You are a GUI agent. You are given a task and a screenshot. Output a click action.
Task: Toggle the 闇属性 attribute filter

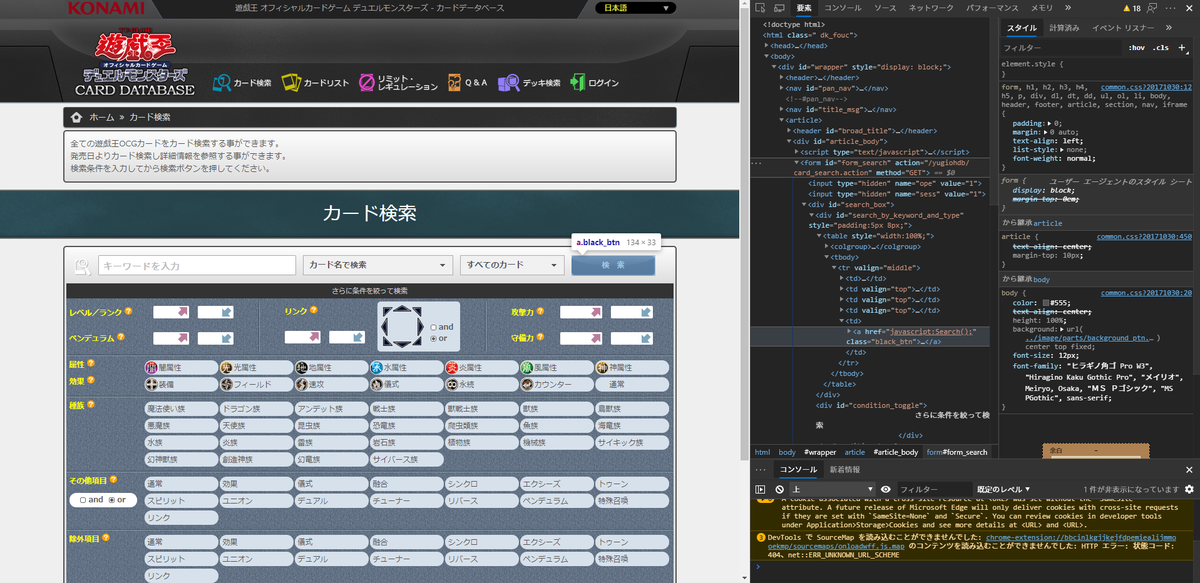click(179, 367)
